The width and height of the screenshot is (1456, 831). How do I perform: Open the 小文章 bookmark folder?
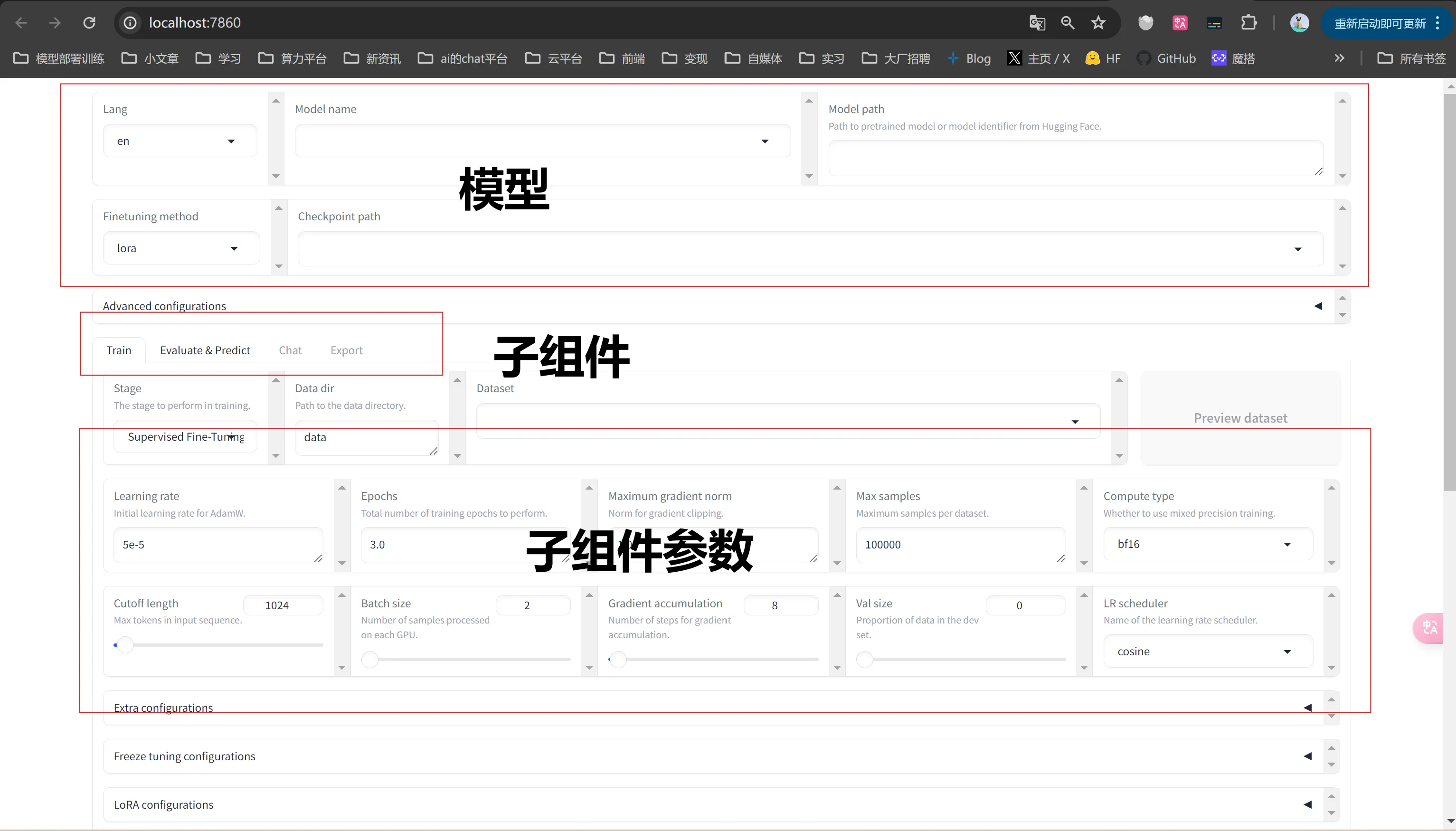[151, 58]
